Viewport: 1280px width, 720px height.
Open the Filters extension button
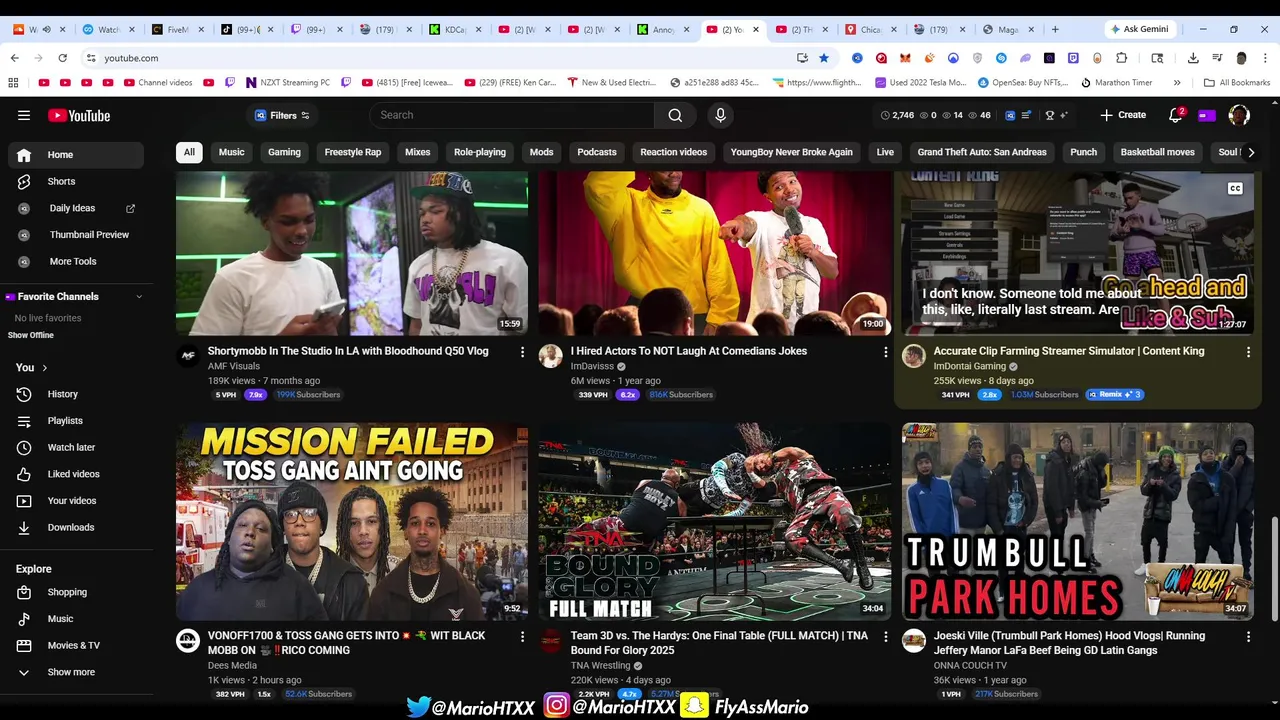(282, 115)
